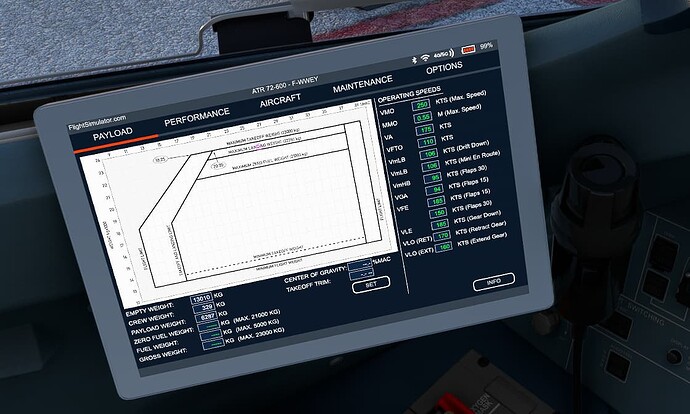This screenshot has width=690, height=414.
Task: Select the VFE 185 KTS Flaps 15 field
Action: click(x=437, y=202)
